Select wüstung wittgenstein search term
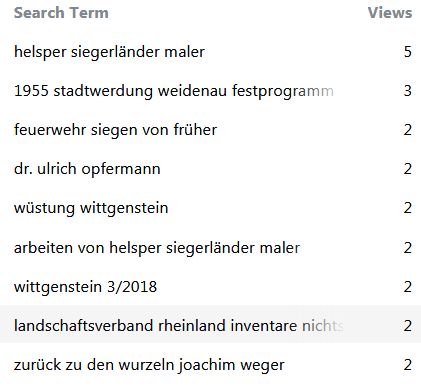The image size is (421, 391). tap(91, 208)
